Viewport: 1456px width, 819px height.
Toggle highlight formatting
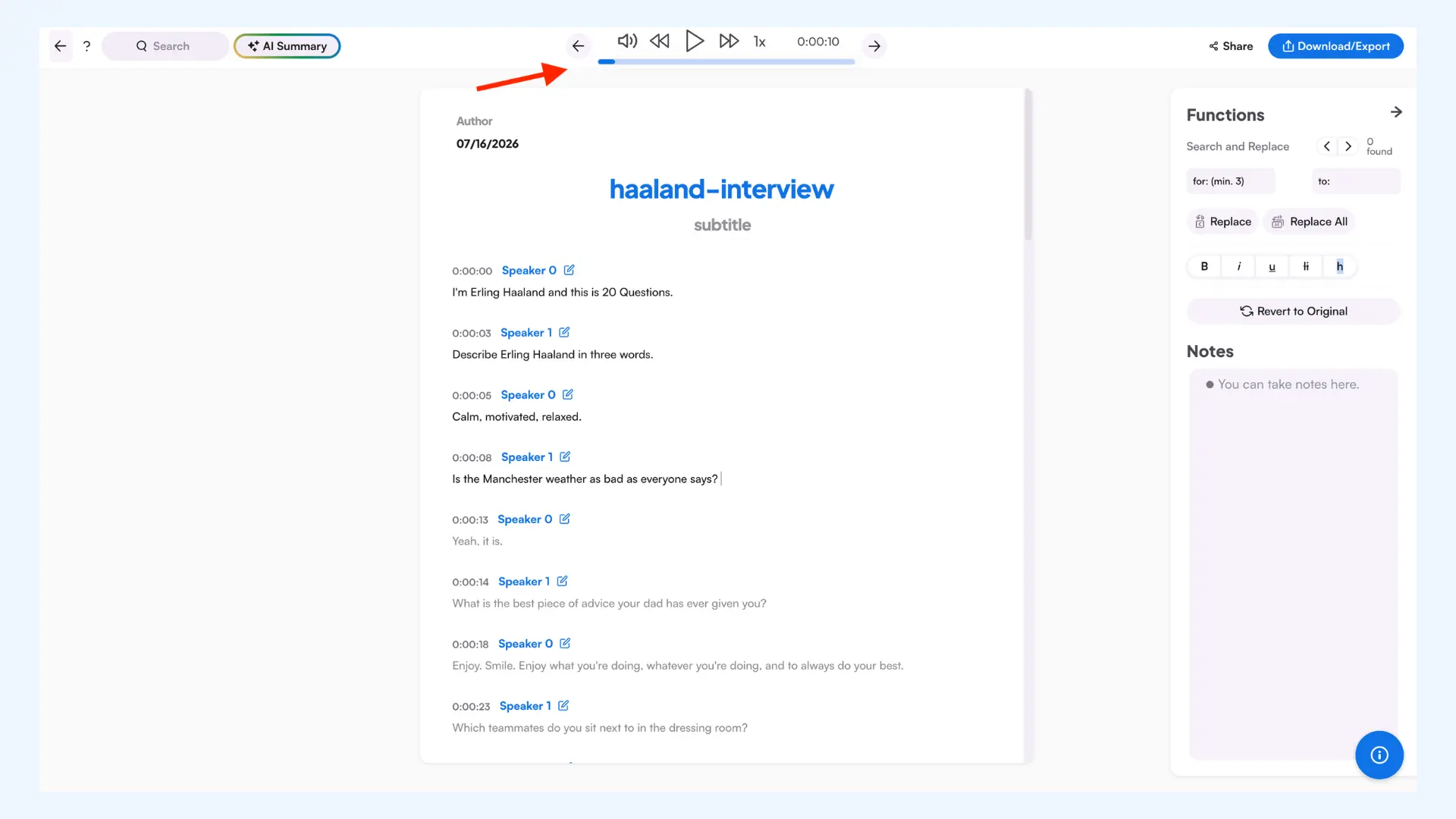click(x=1339, y=266)
